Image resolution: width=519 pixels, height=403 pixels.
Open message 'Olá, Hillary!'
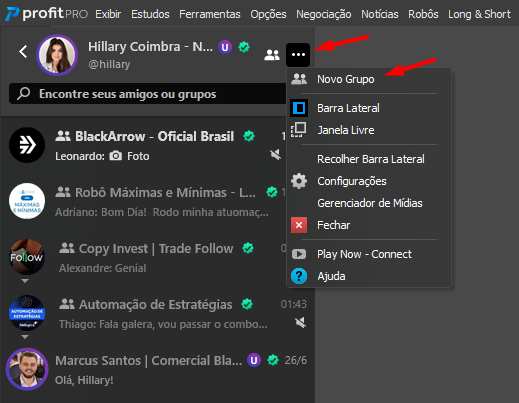pos(84,380)
